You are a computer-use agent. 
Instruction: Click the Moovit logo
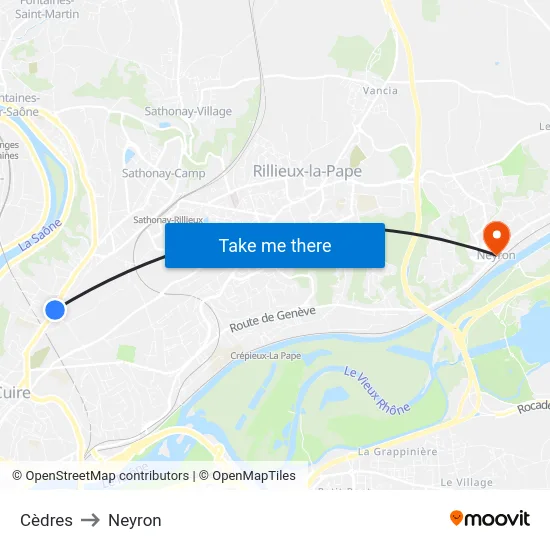[490, 518]
